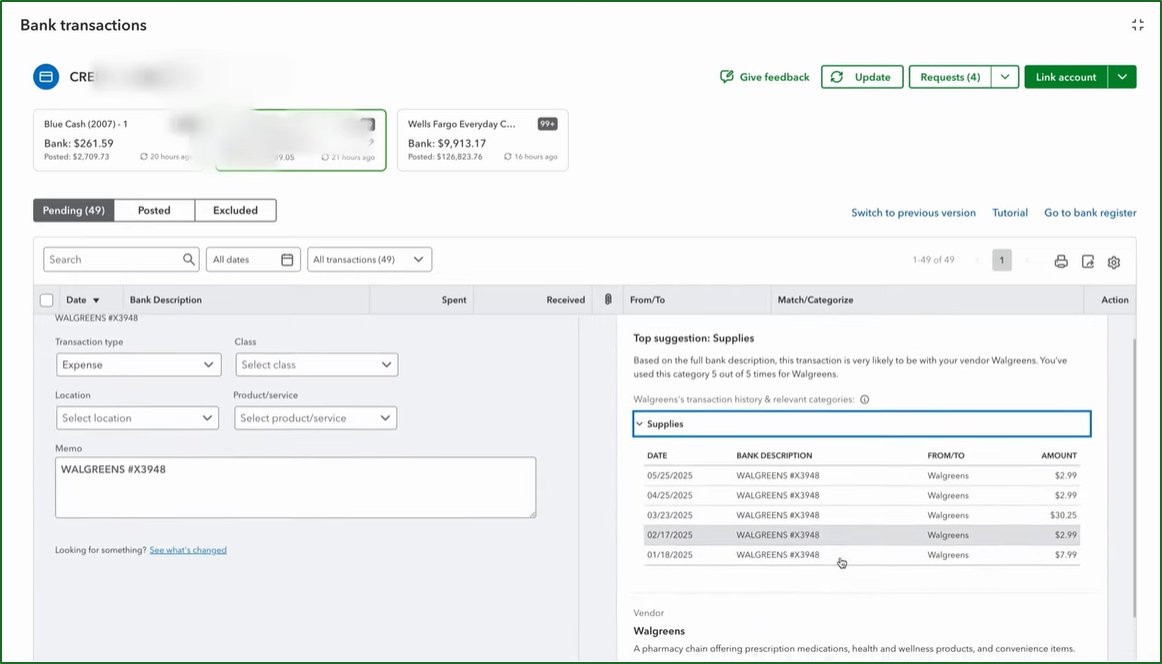The image size is (1162, 664).
Task: Open the Tutorial link
Action: pos(1009,213)
